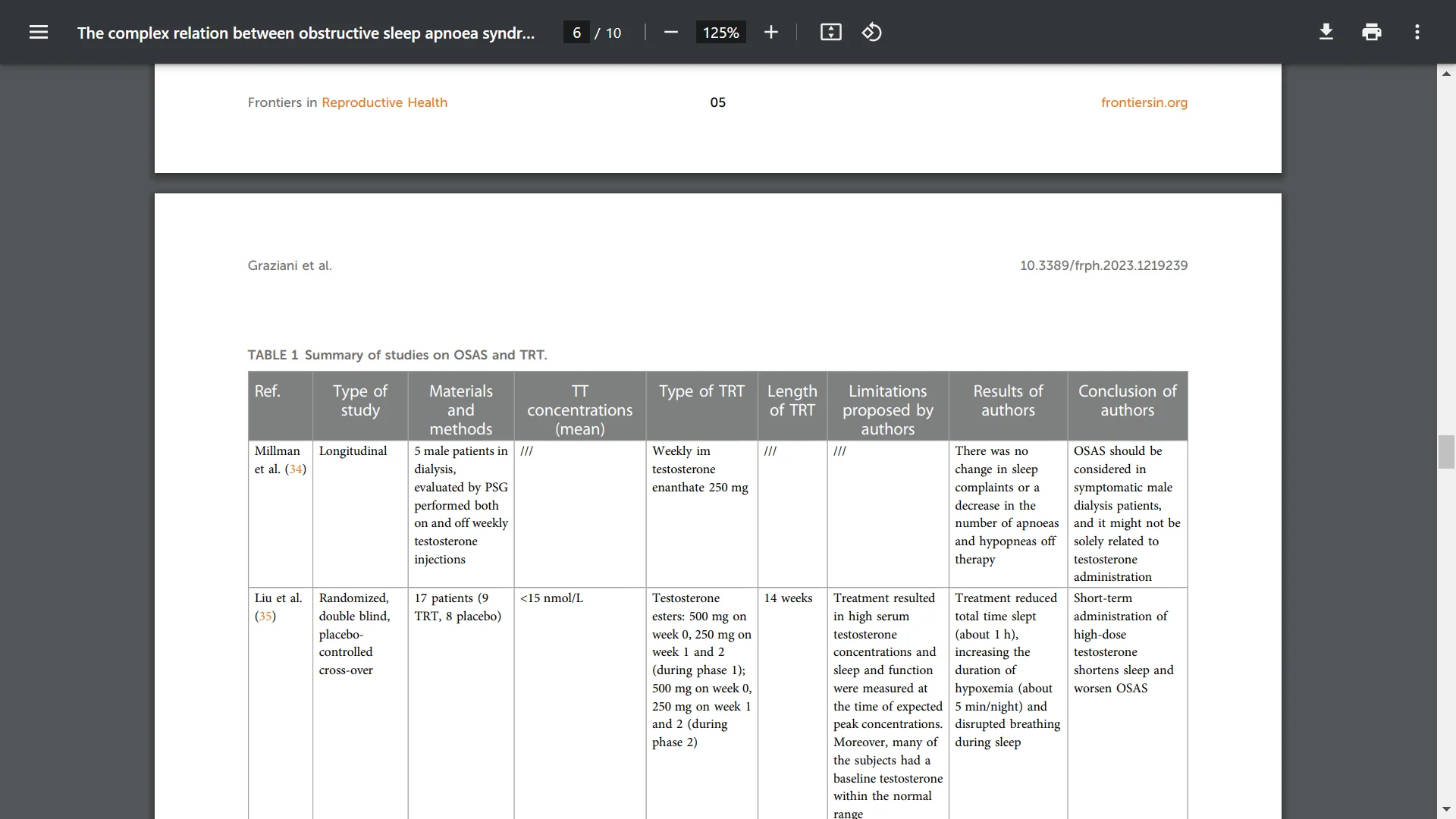The width and height of the screenshot is (1456, 819).
Task: Click the page number '05' footer text
Action: [x=717, y=102]
